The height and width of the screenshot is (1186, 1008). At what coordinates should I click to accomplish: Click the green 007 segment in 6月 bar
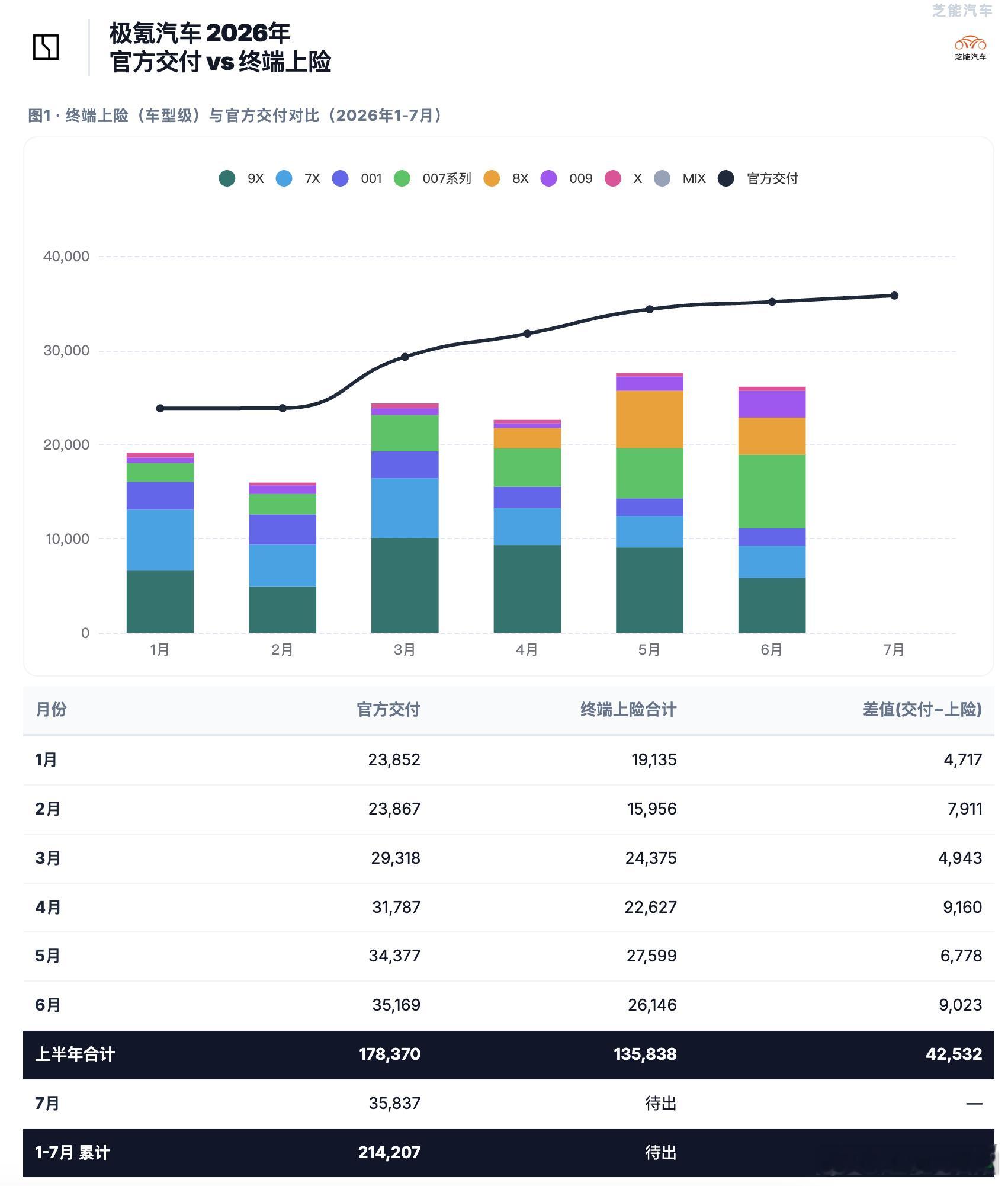click(772, 491)
